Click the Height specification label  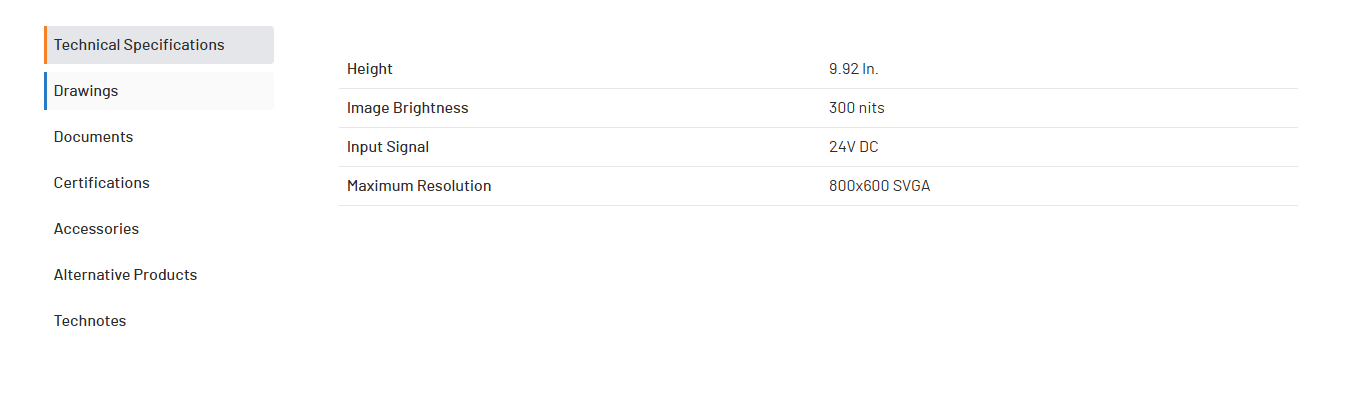click(x=369, y=69)
